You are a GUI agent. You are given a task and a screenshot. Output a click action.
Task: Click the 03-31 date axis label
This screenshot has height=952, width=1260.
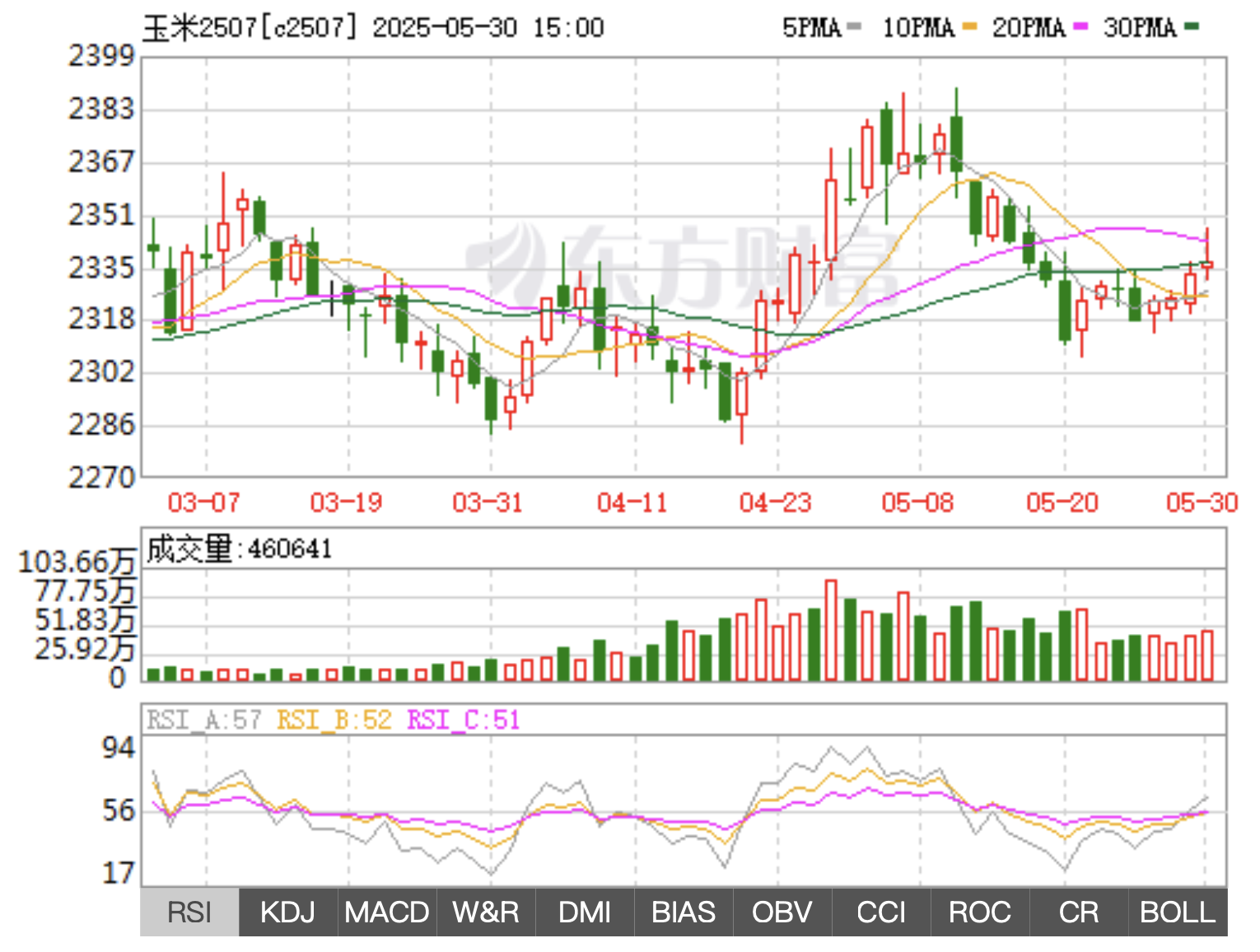point(488,502)
